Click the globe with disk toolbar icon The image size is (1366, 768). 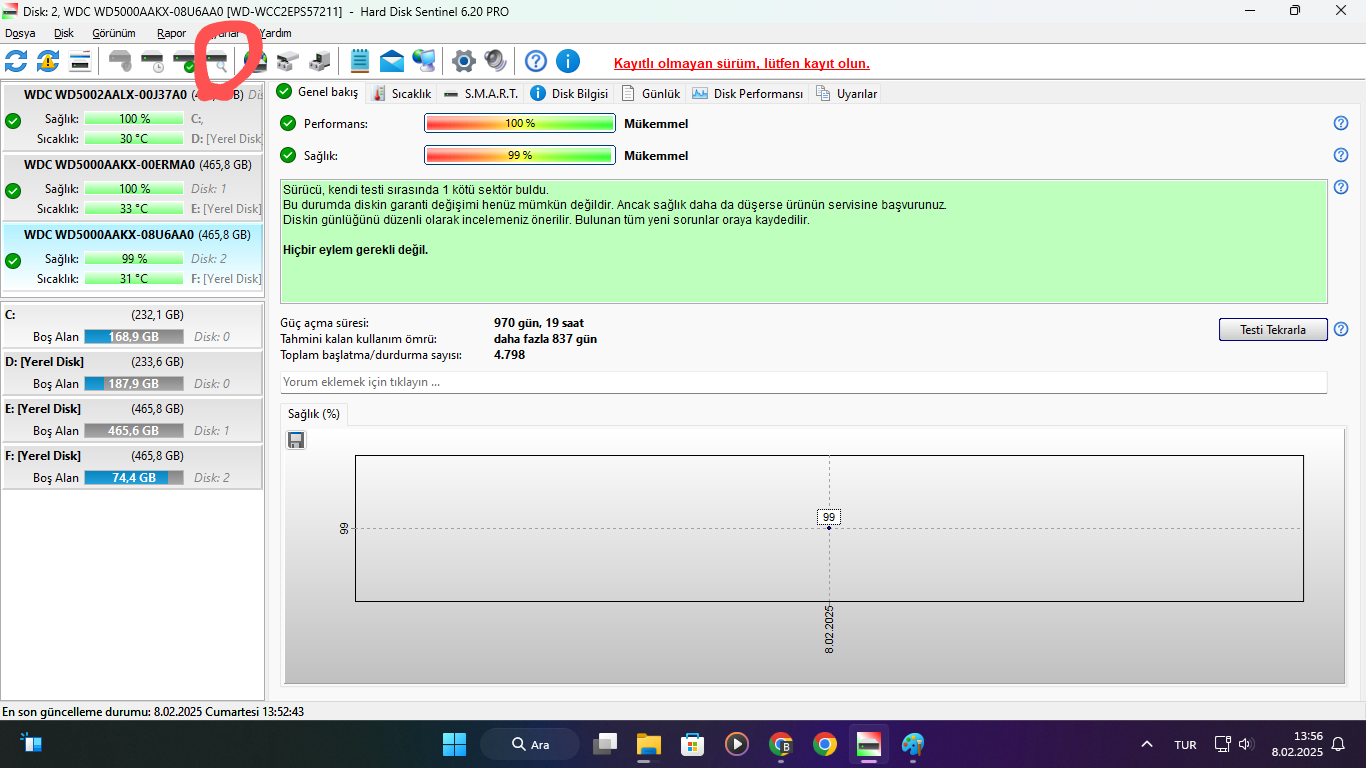tap(256, 61)
